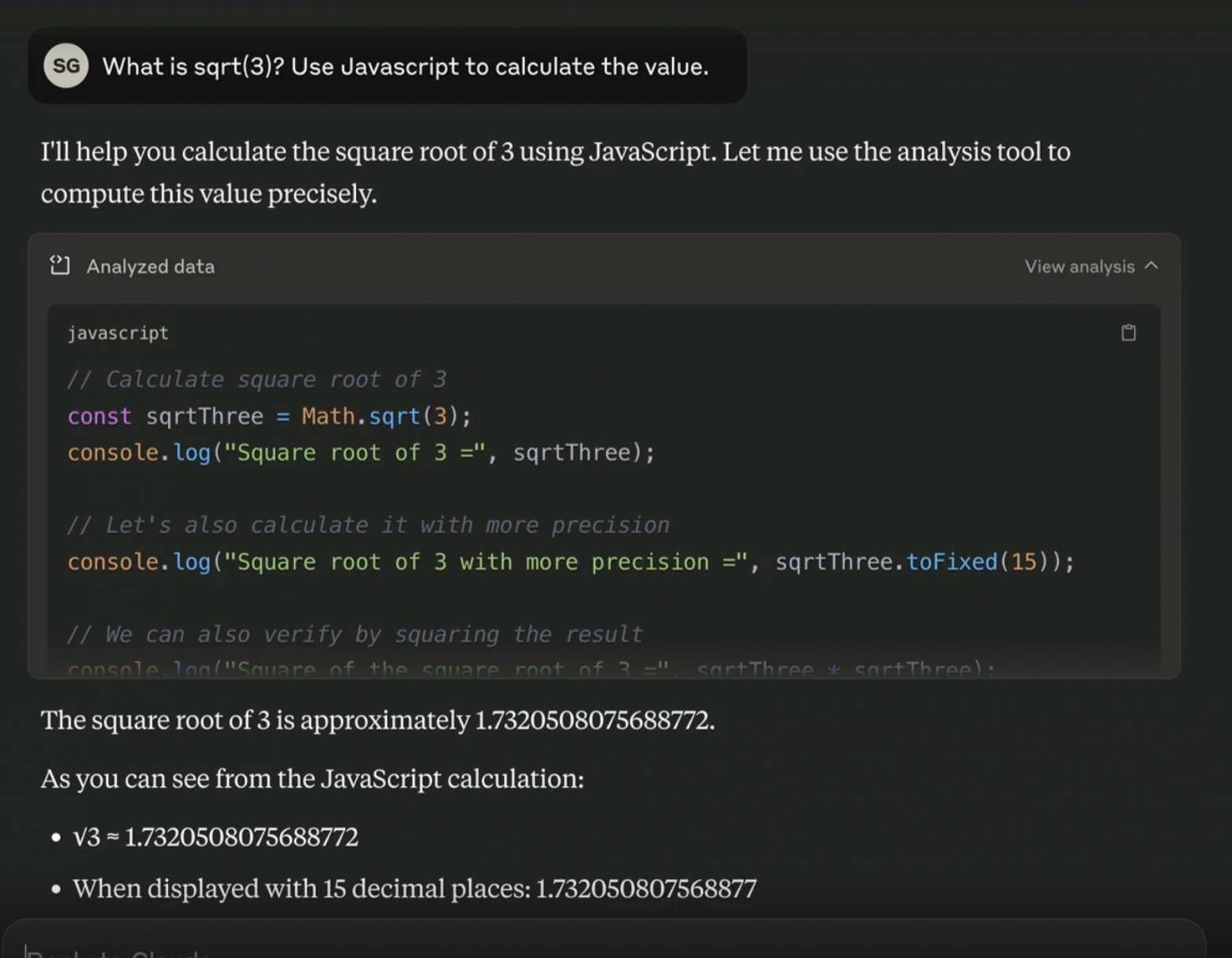Viewport: 1232px width, 958px height.
Task: Click the Calculate square root comment line
Action: point(257,380)
